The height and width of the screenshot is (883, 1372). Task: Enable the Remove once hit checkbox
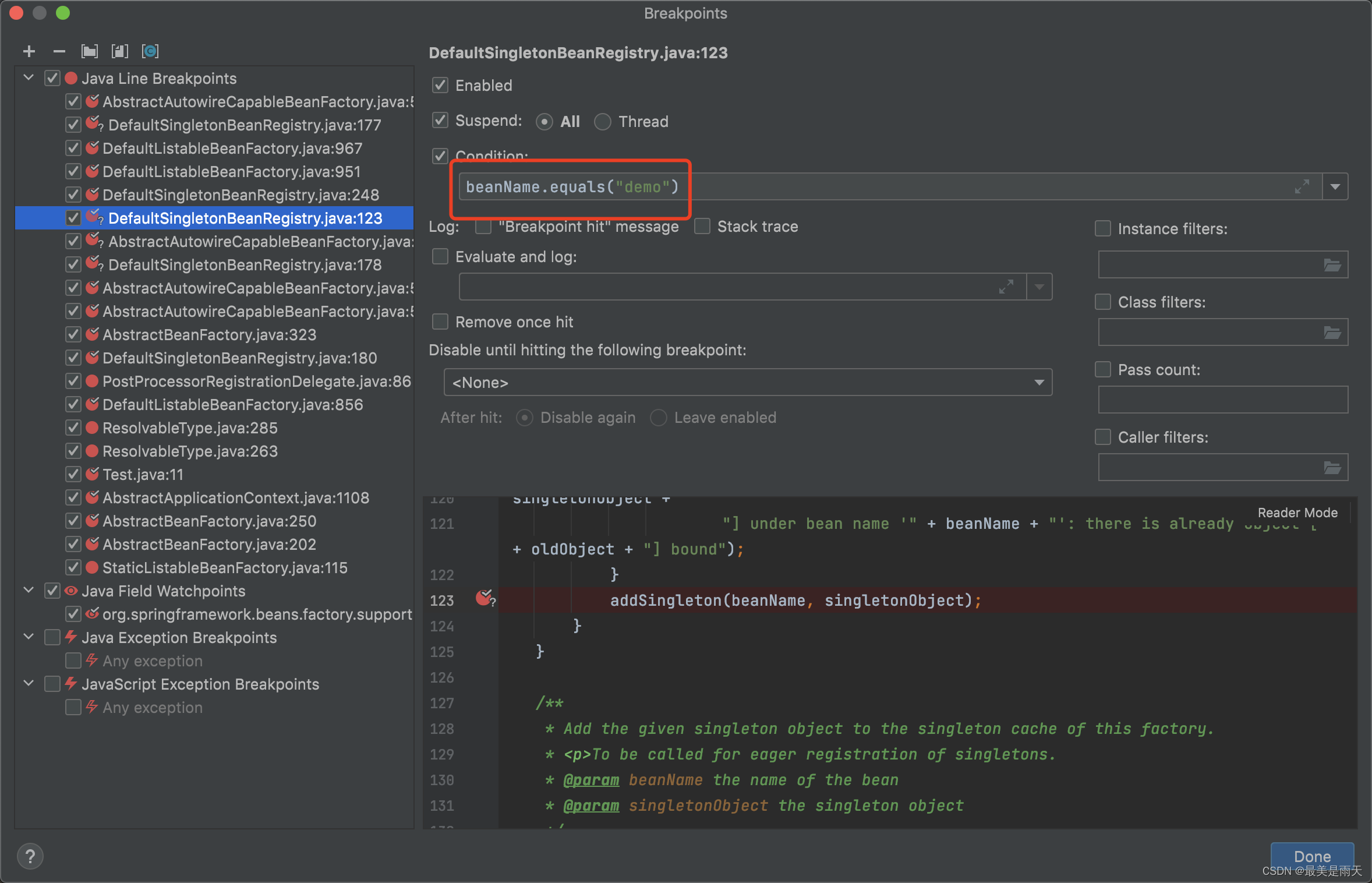coord(440,322)
